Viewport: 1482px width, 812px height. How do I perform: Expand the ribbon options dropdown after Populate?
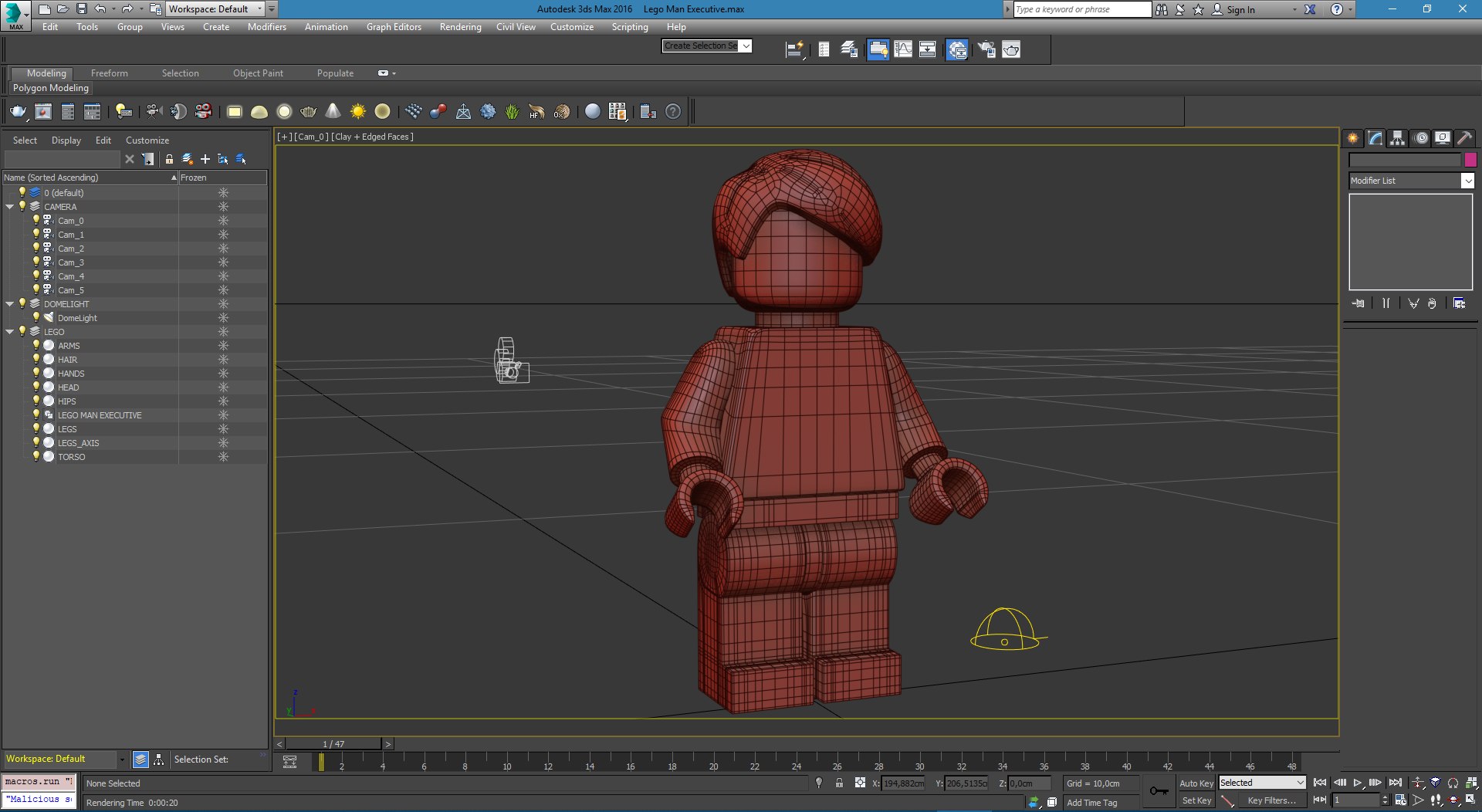(387, 73)
